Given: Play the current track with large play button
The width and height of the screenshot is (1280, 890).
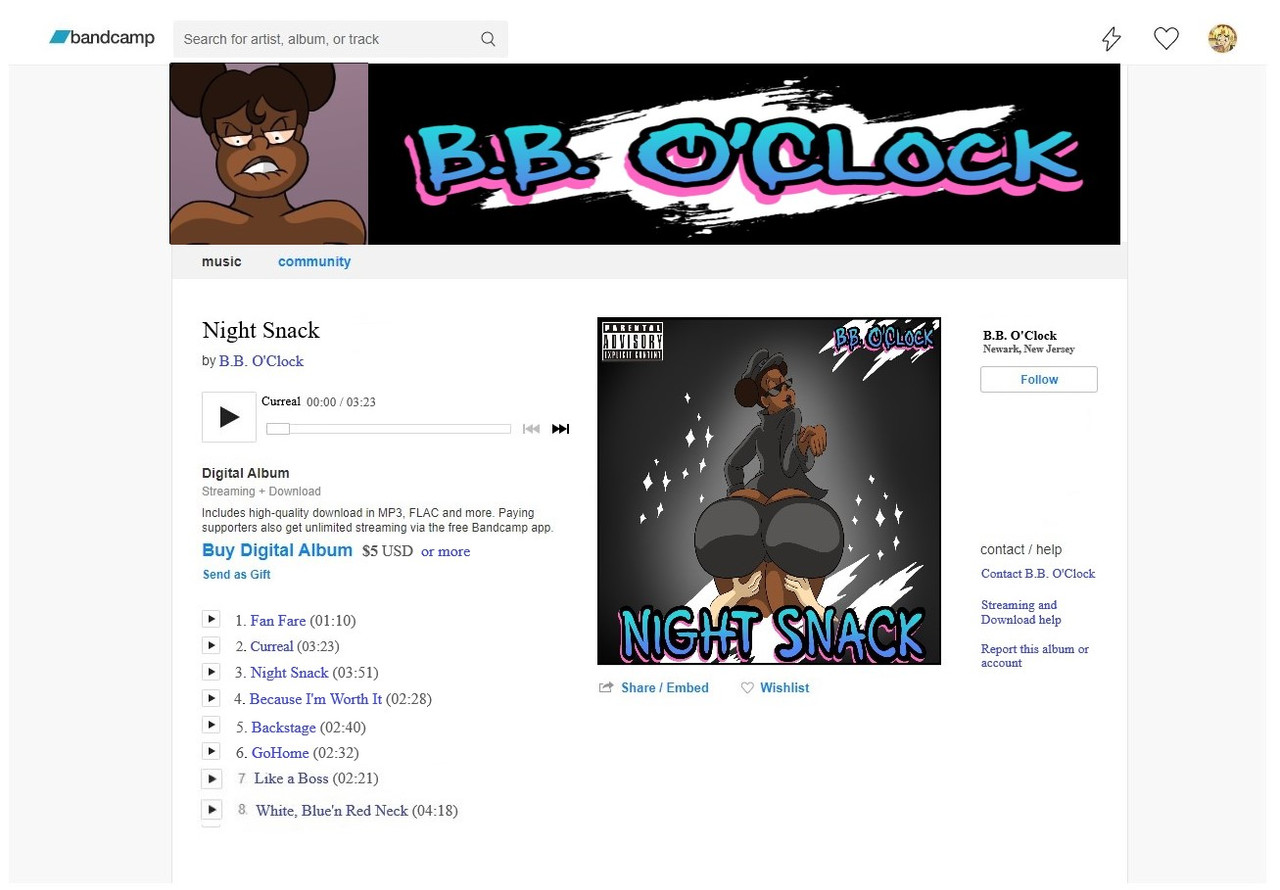Looking at the screenshot, I should pos(229,417).
